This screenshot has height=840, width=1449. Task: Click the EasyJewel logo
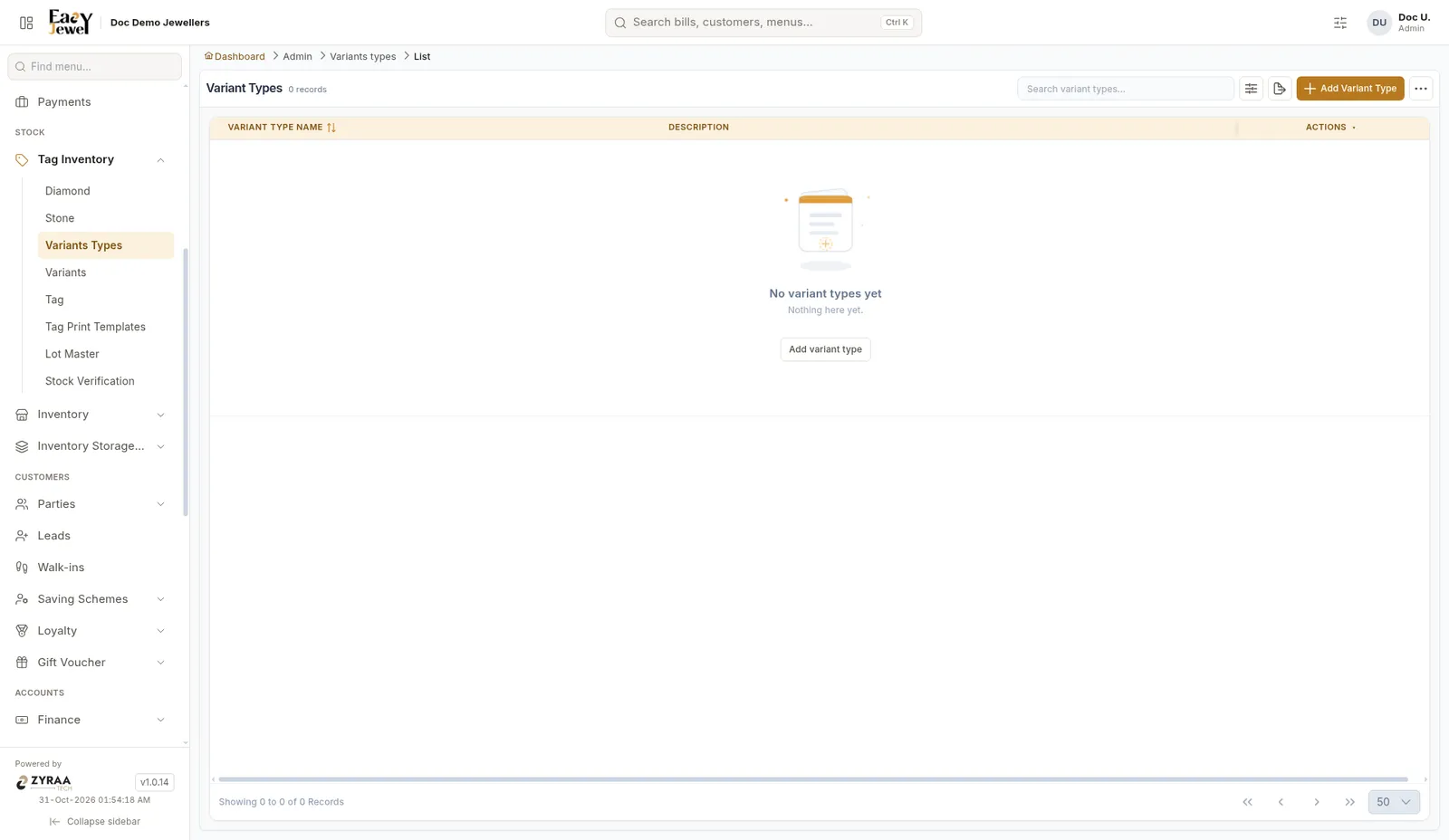tap(71, 22)
